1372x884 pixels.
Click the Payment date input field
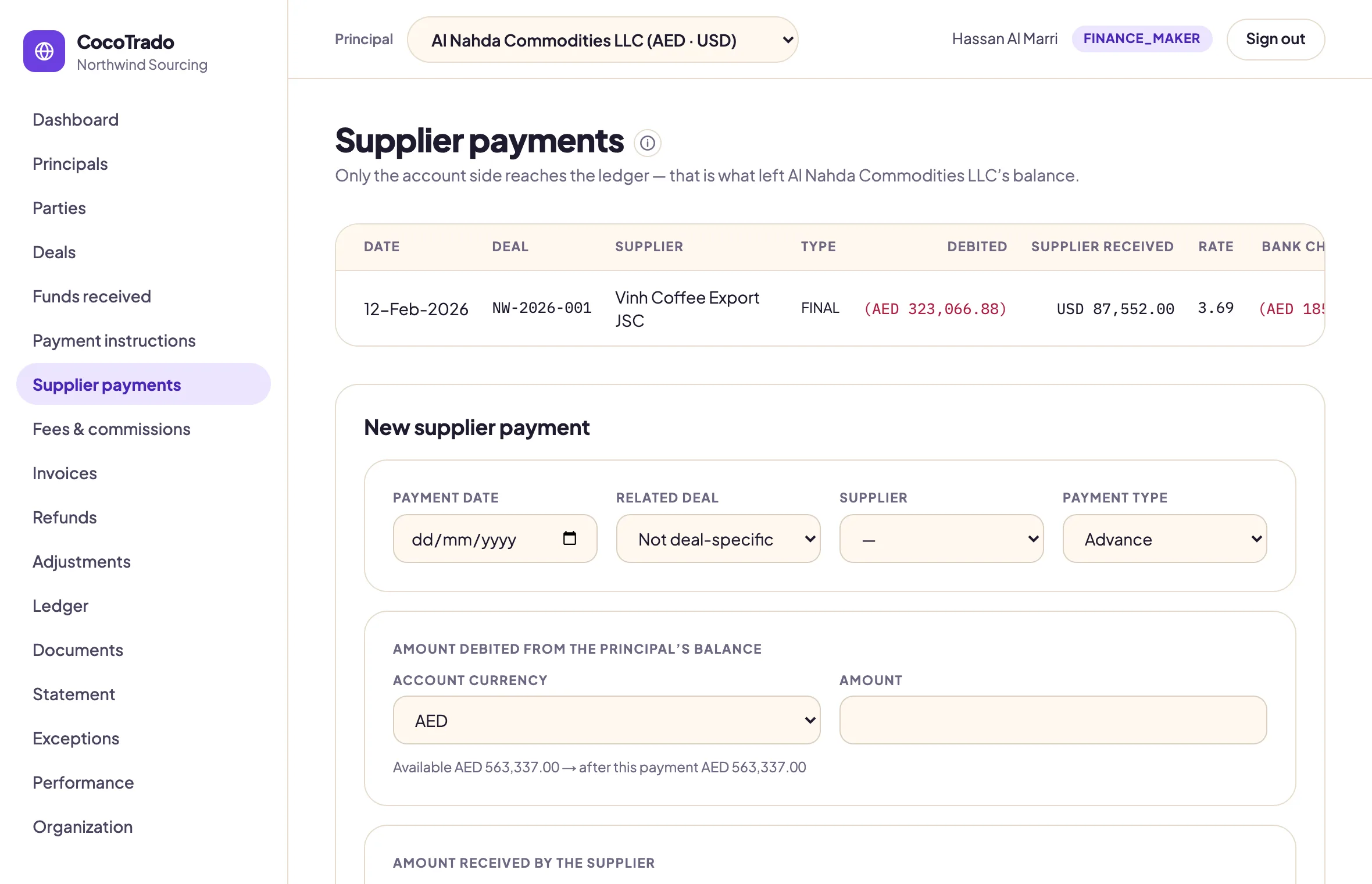point(495,539)
